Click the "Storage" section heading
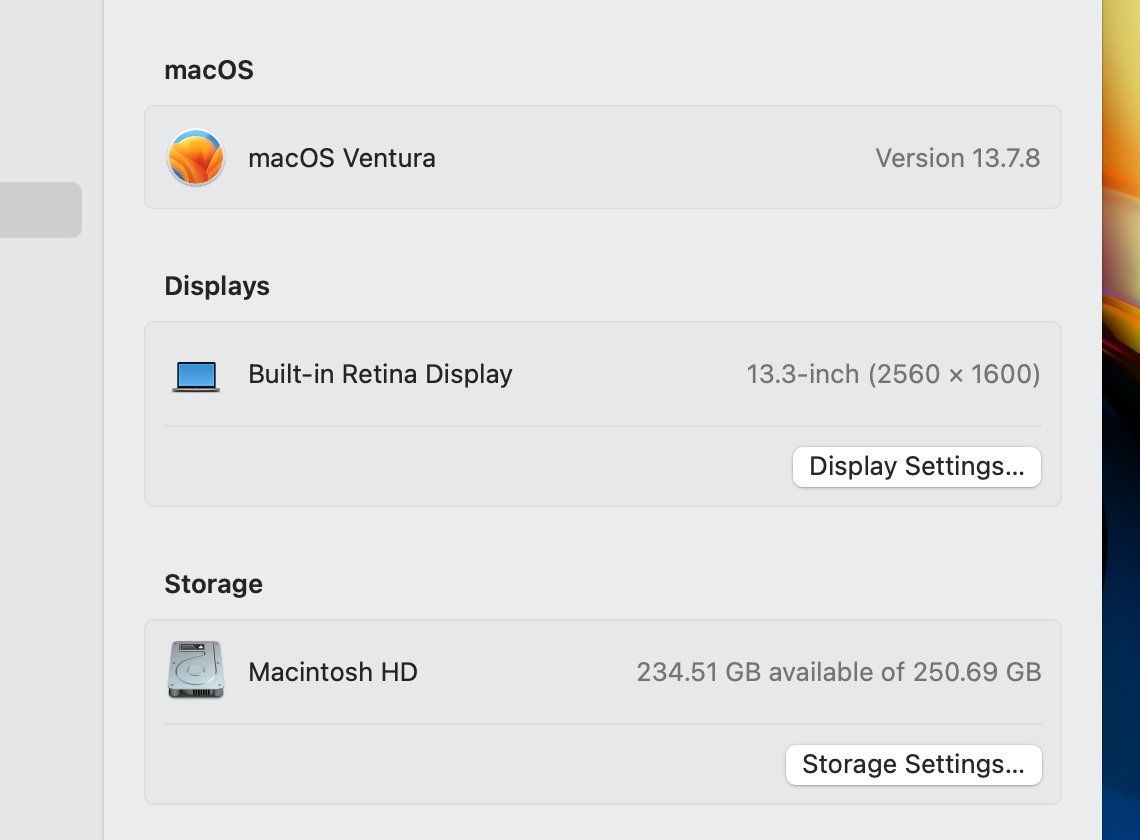This screenshot has width=1140, height=840. click(213, 584)
